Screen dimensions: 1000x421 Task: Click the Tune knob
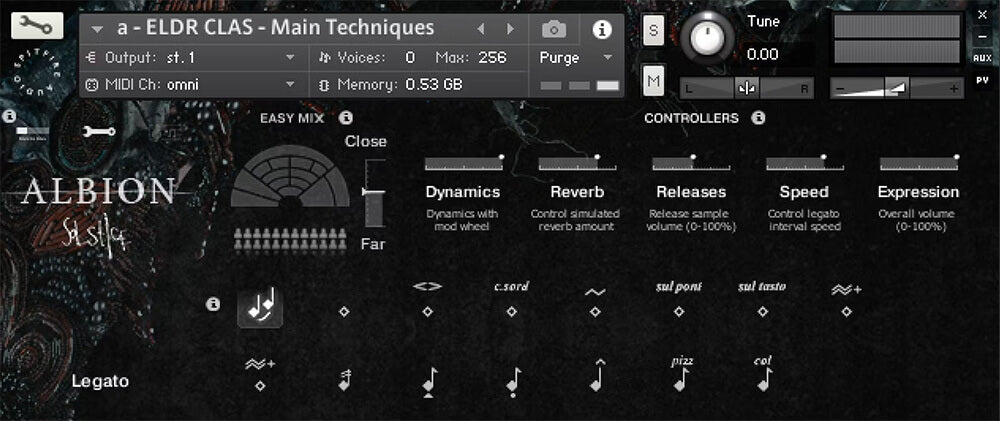tap(707, 38)
